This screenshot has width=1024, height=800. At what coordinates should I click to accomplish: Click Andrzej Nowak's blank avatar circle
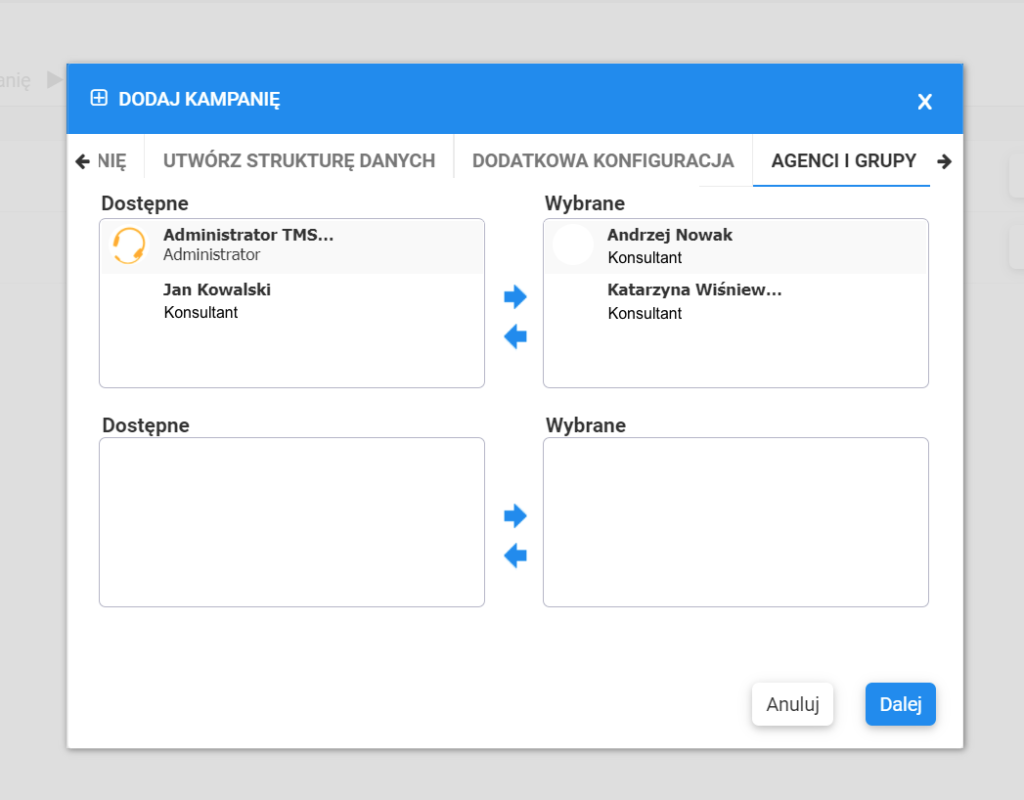pos(573,245)
